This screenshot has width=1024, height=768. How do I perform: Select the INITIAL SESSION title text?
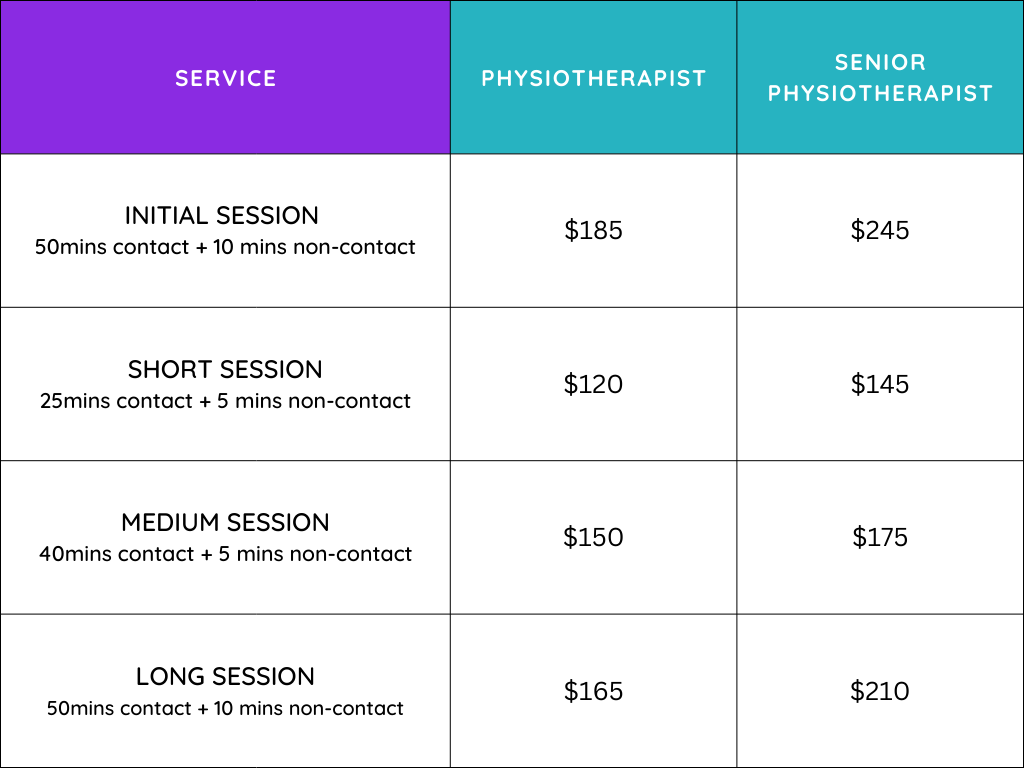pyautogui.click(x=222, y=216)
